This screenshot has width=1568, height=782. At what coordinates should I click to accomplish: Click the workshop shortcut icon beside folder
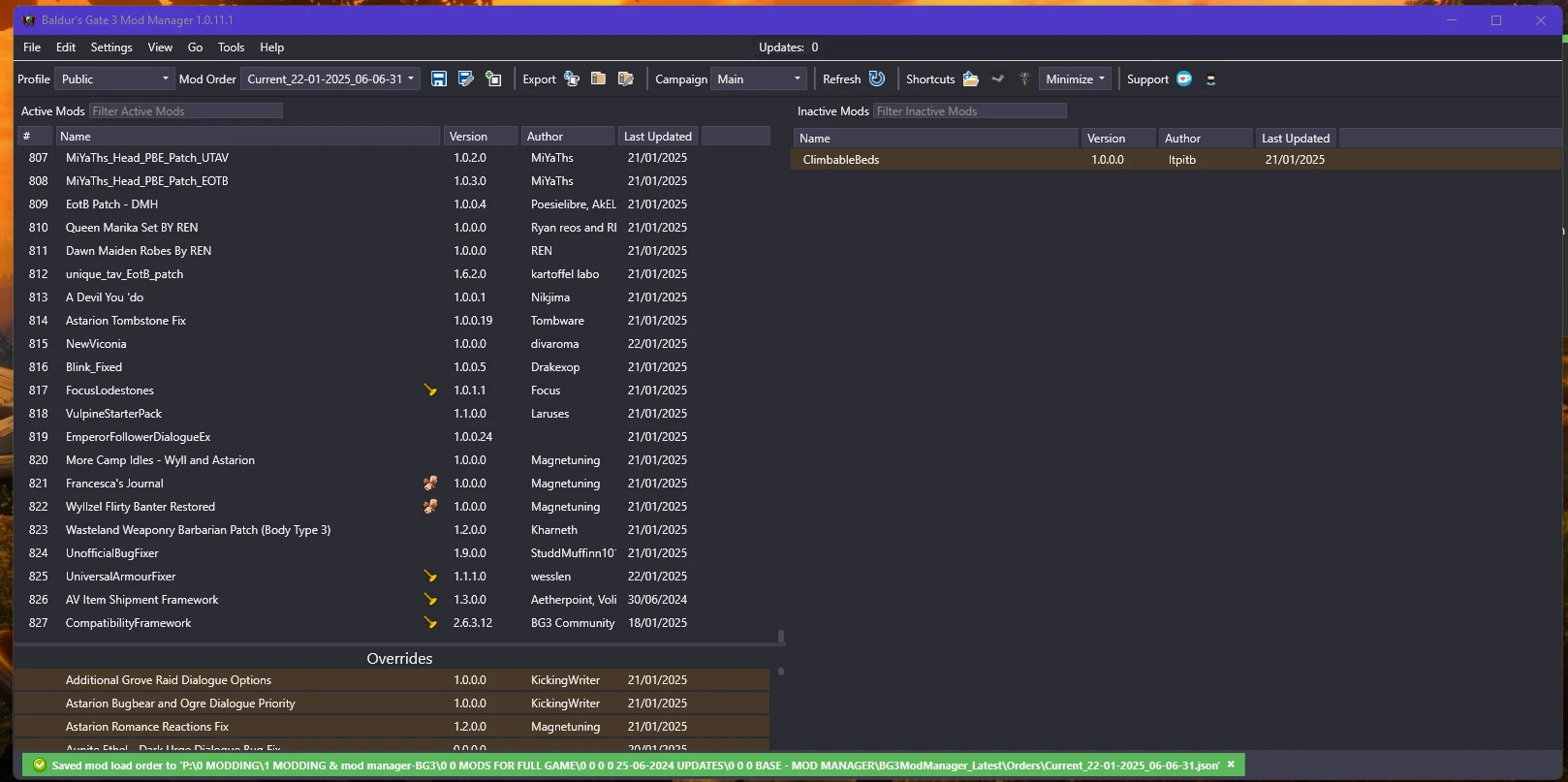point(997,78)
